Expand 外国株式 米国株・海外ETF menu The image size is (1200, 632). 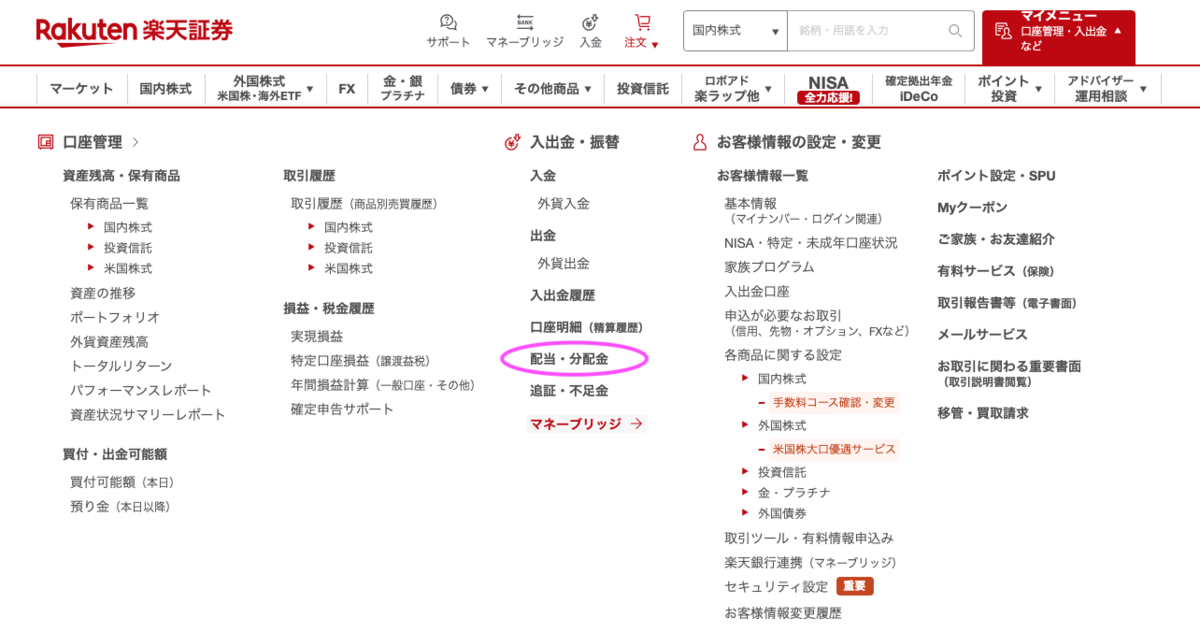pyautogui.click(x=265, y=89)
